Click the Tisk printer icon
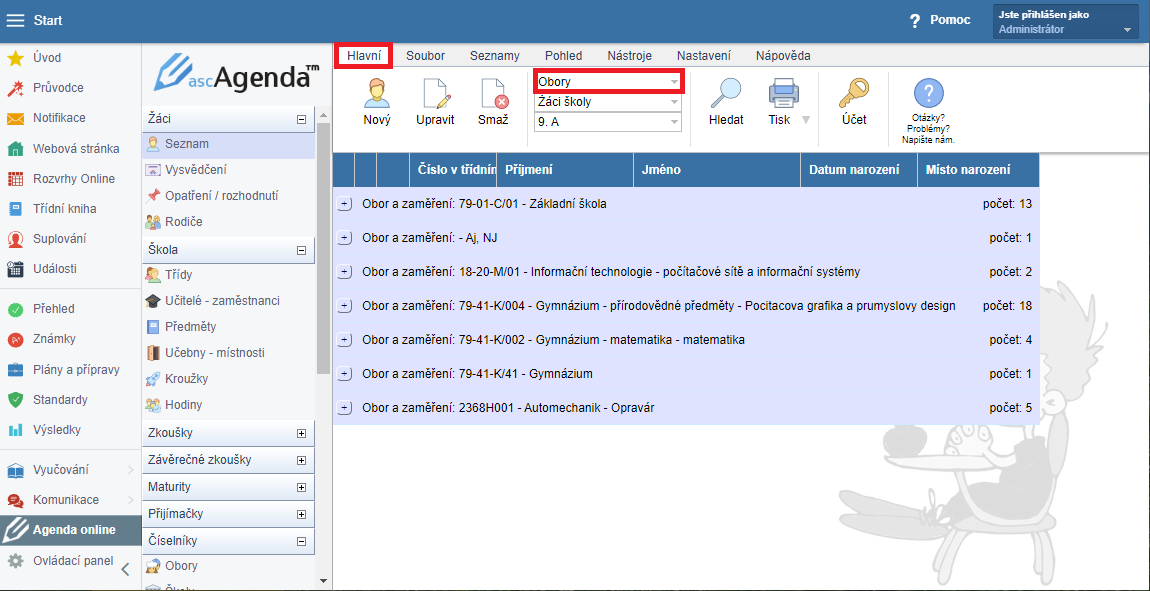This screenshot has width=1150, height=591. (x=782, y=93)
